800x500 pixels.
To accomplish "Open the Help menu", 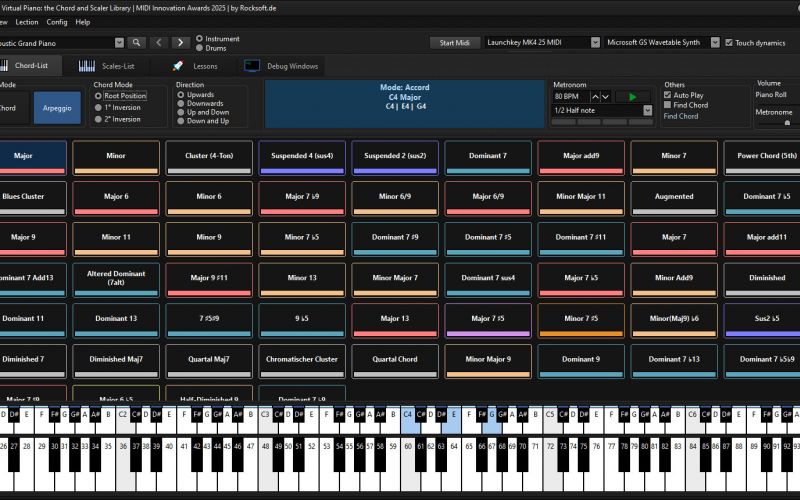I will [x=83, y=21].
